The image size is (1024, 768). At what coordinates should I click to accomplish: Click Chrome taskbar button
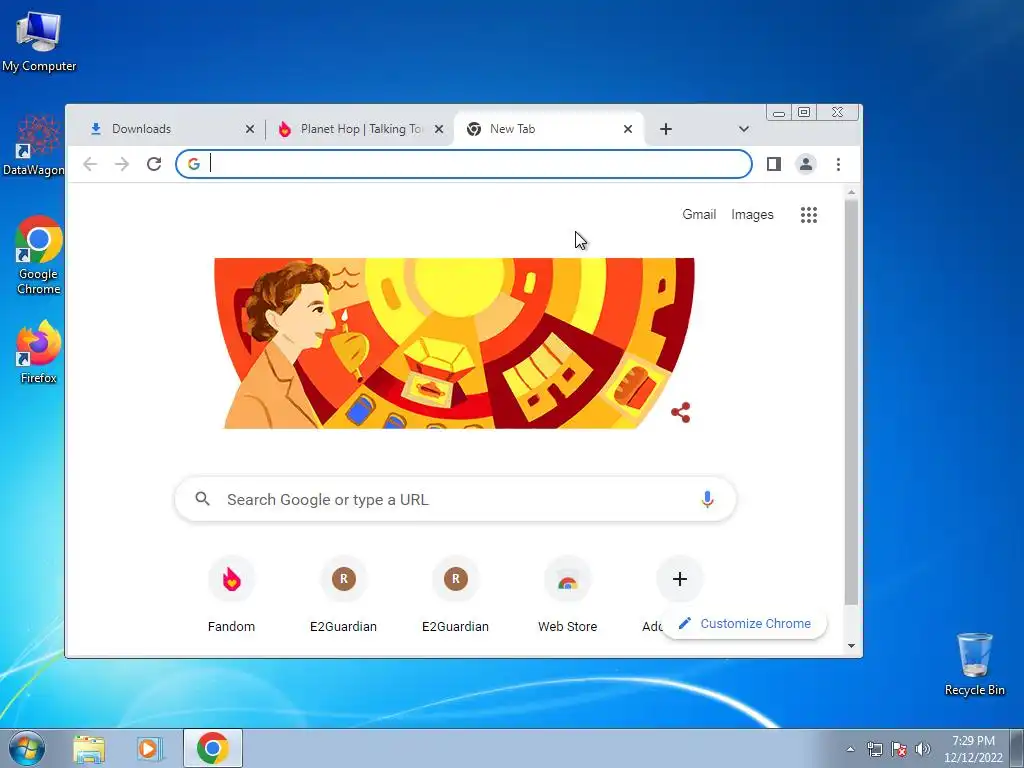tap(213, 748)
